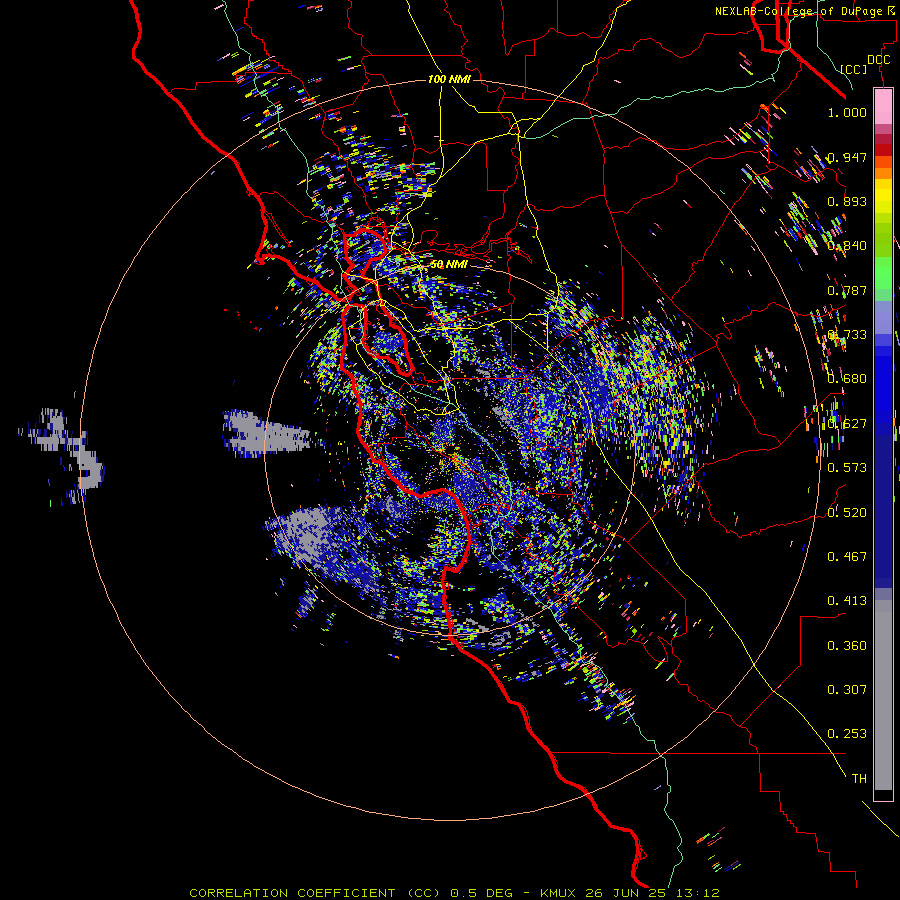Select the 0.680 legend value

pyautogui.click(x=847, y=379)
